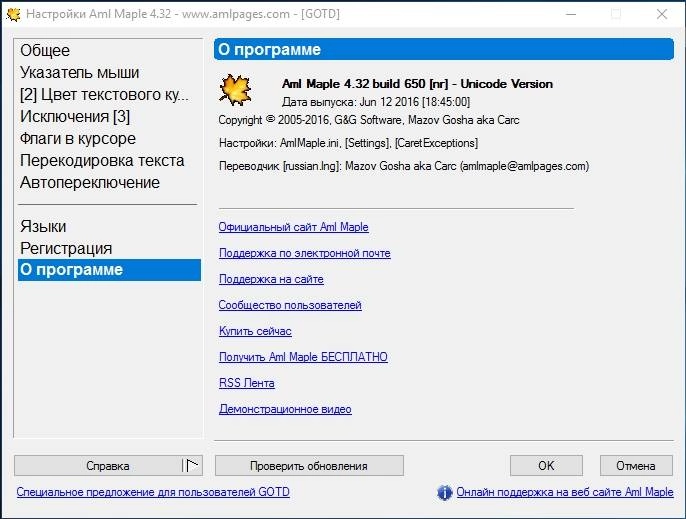
Task: Visit Сообщество пользователей link
Action: [290, 305]
